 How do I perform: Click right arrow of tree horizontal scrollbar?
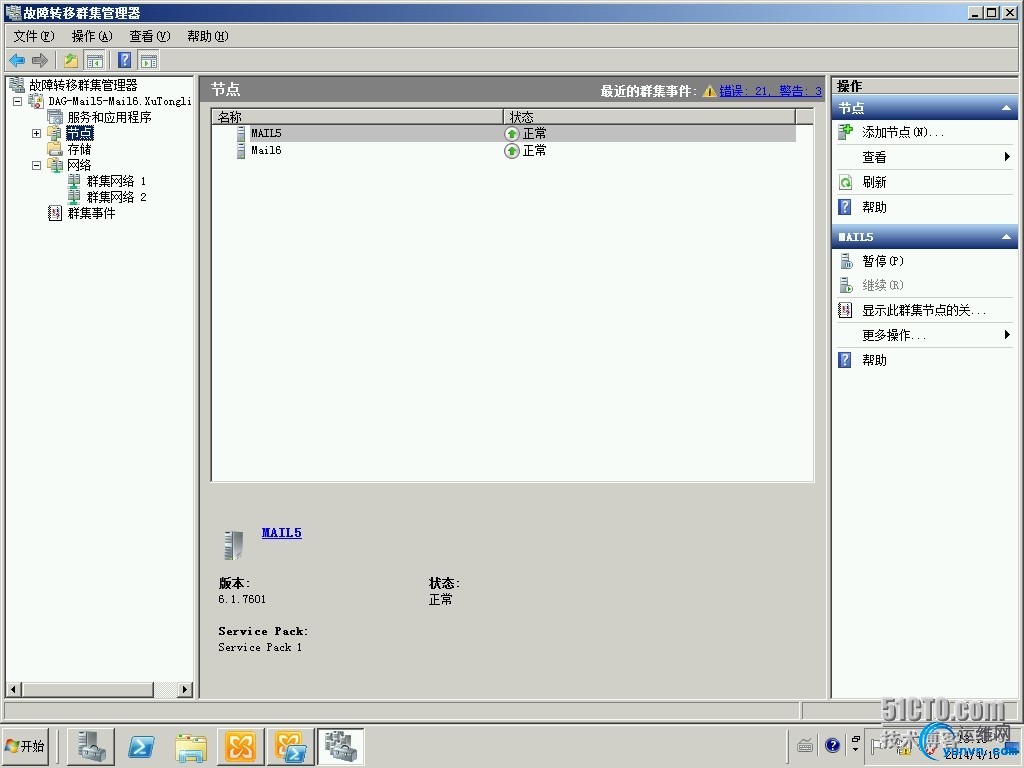point(185,689)
